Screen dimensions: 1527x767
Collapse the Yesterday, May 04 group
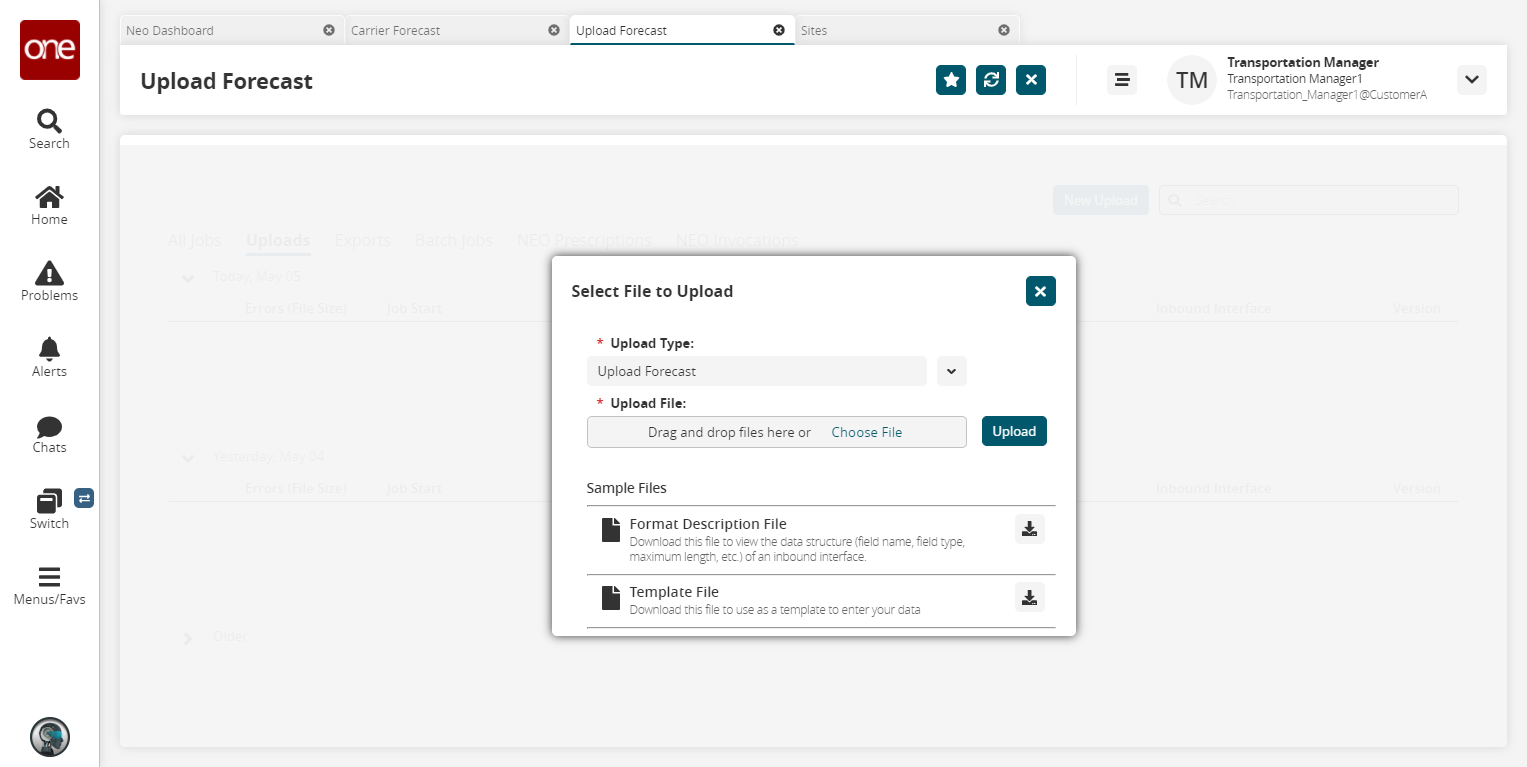pos(188,458)
